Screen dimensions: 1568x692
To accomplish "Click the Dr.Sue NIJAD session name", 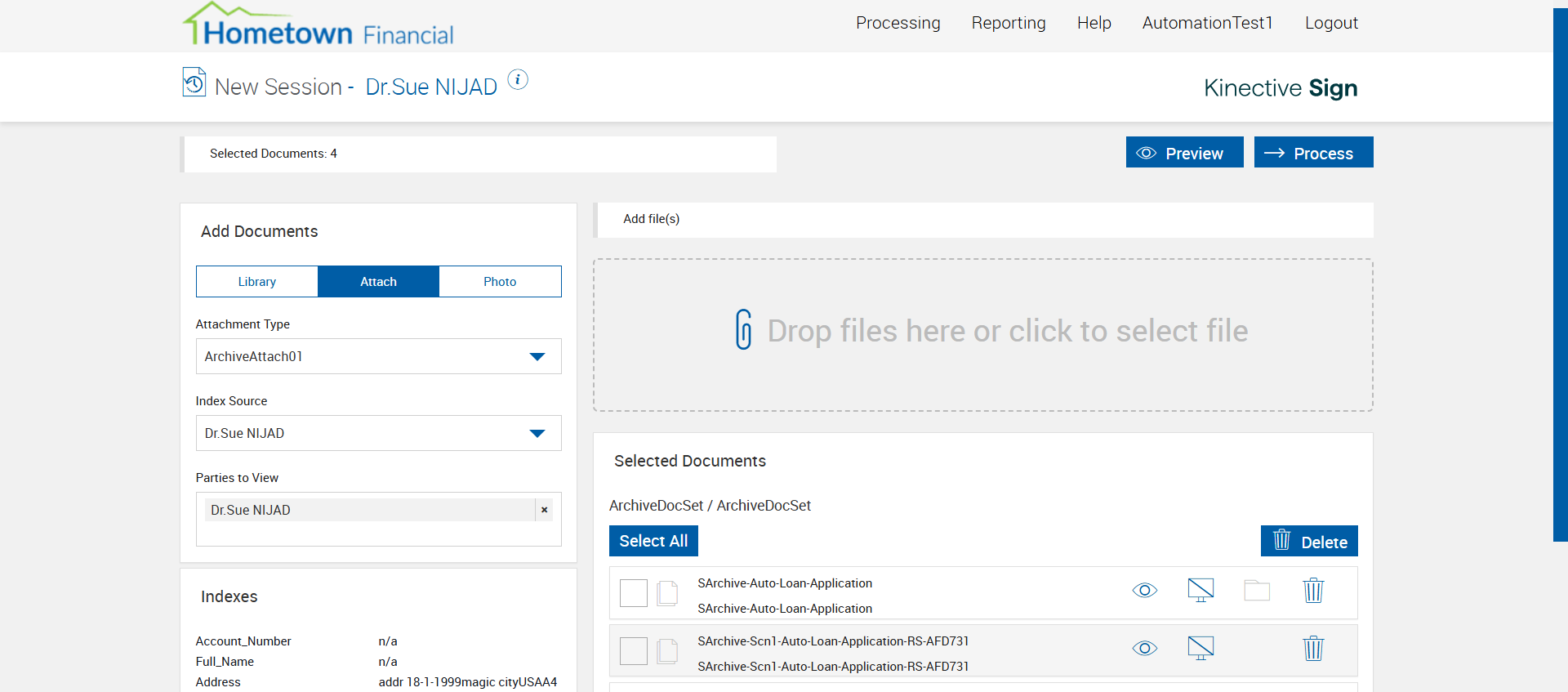I will (x=431, y=87).
